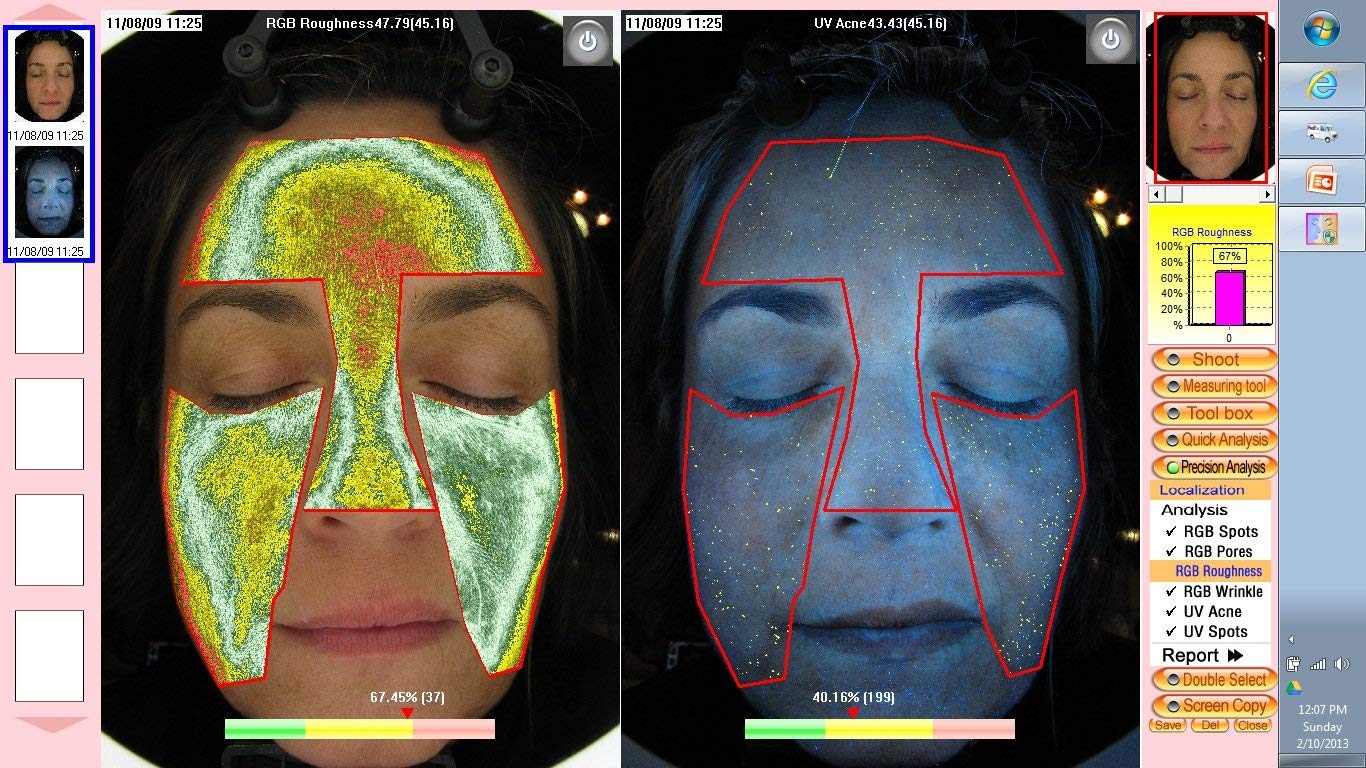Enable Double Select mode
This screenshot has height=768, width=1366.
(x=1215, y=680)
